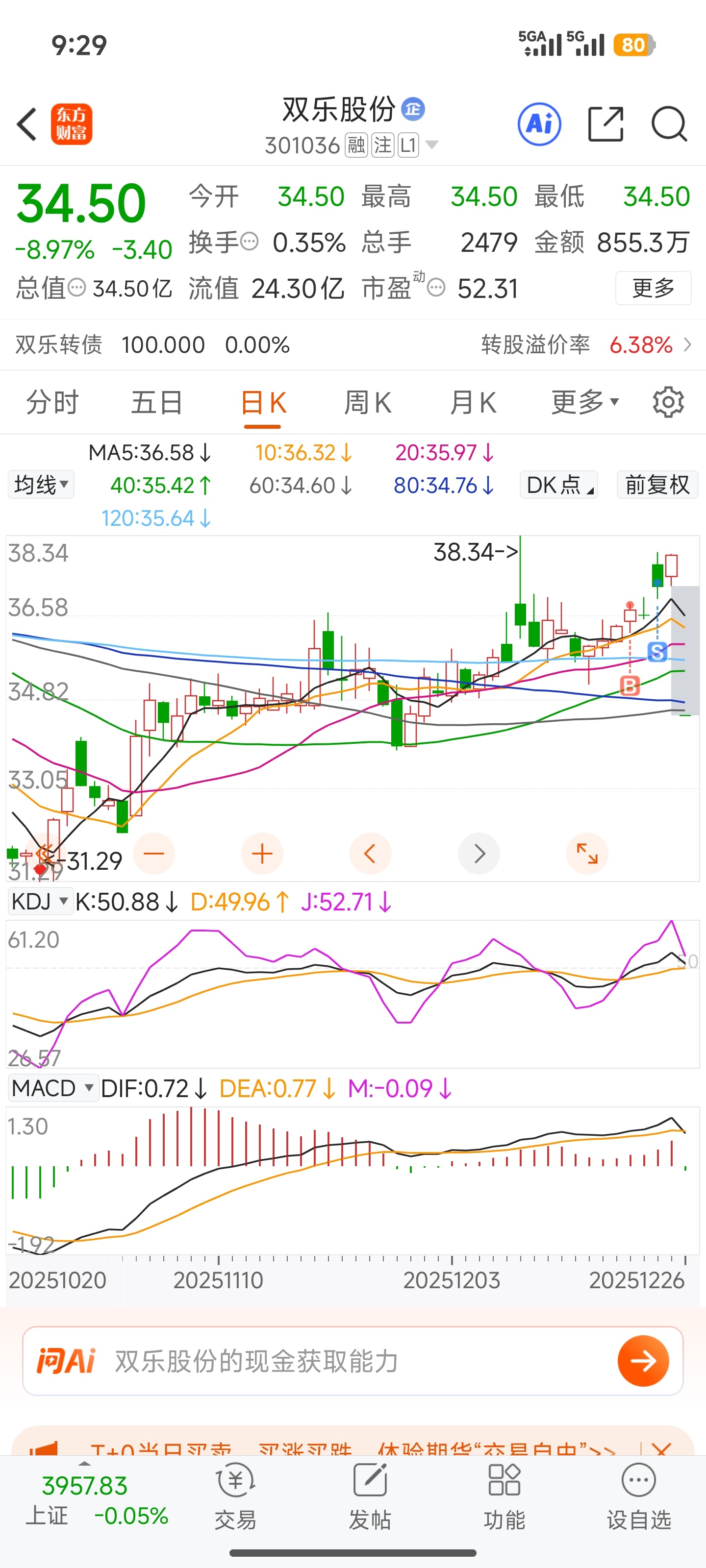Switch to the 五日 tab
Image resolution: width=706 pixels, height=1568 pixels.
point(157,402)
